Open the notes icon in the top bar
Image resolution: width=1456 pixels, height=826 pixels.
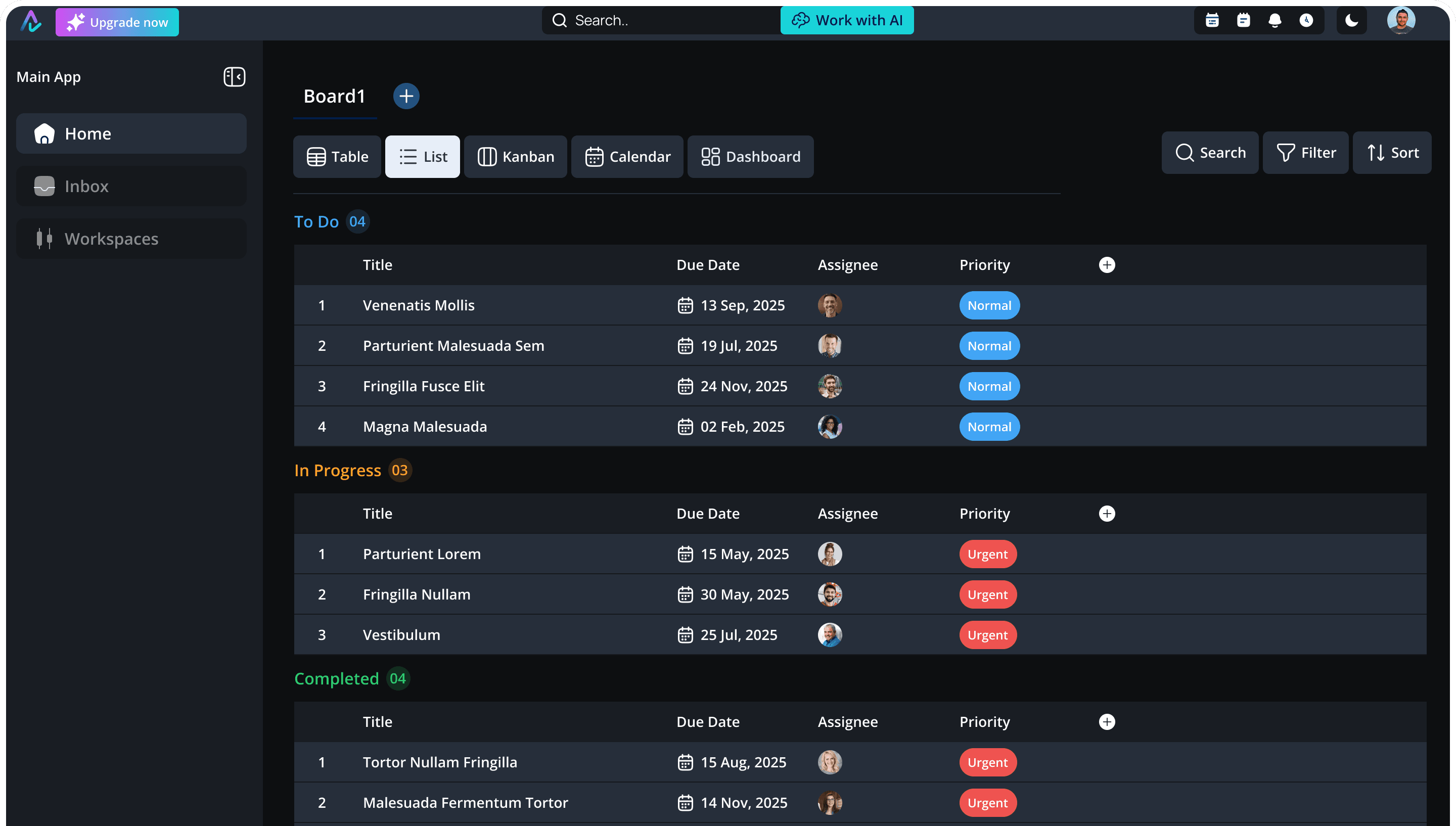coord(1243,20)
